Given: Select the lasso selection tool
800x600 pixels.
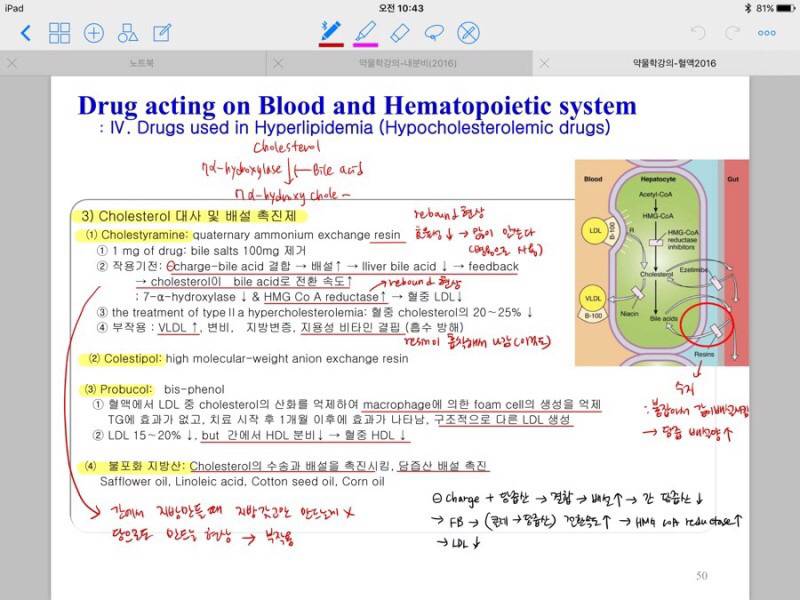Looking at the screenshot, I should tap(434, 31).
